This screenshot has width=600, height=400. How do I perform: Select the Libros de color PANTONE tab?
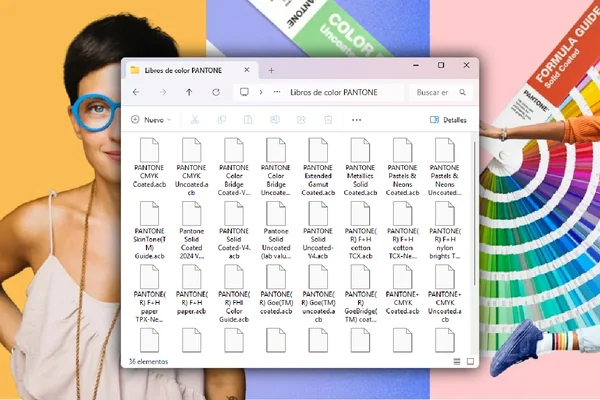coord(190,70)
